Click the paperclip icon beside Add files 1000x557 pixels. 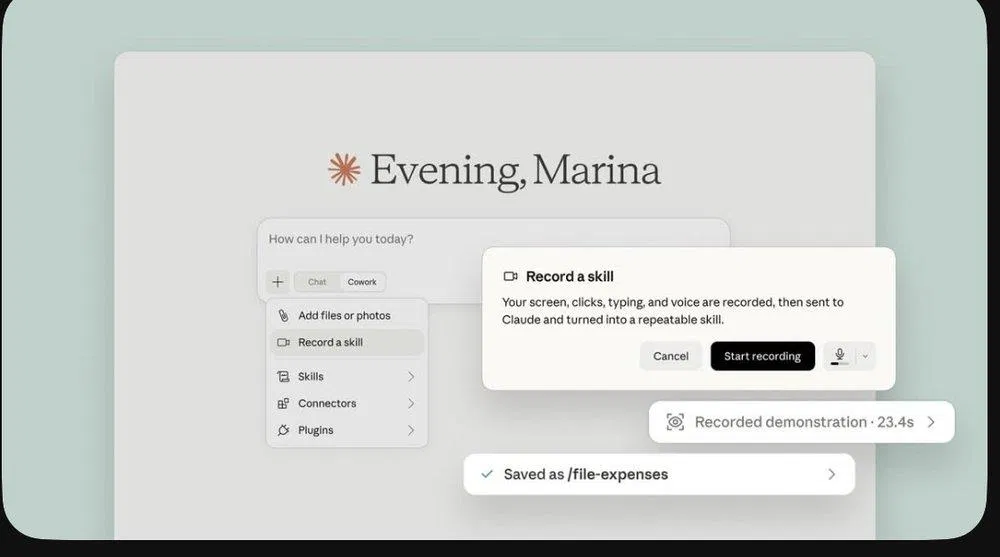[283, 315]
